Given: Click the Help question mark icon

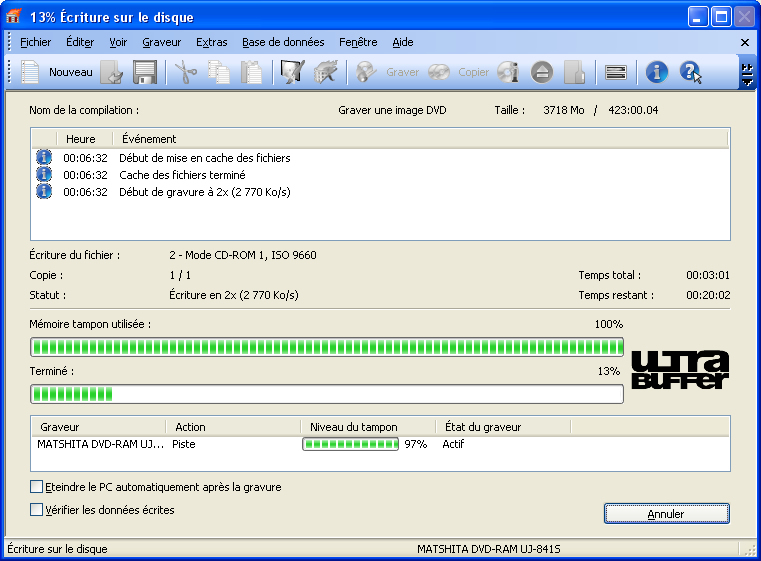Looking at the screenshot, I should click(690, 72).
